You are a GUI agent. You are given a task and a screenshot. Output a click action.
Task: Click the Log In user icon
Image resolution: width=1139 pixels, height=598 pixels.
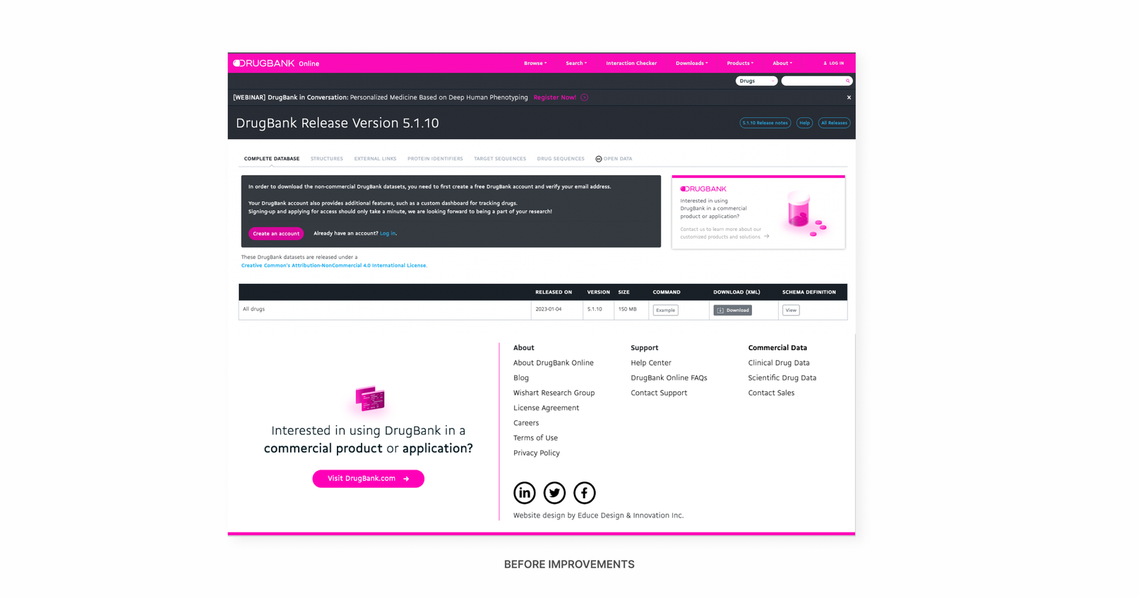coord(825,63)
